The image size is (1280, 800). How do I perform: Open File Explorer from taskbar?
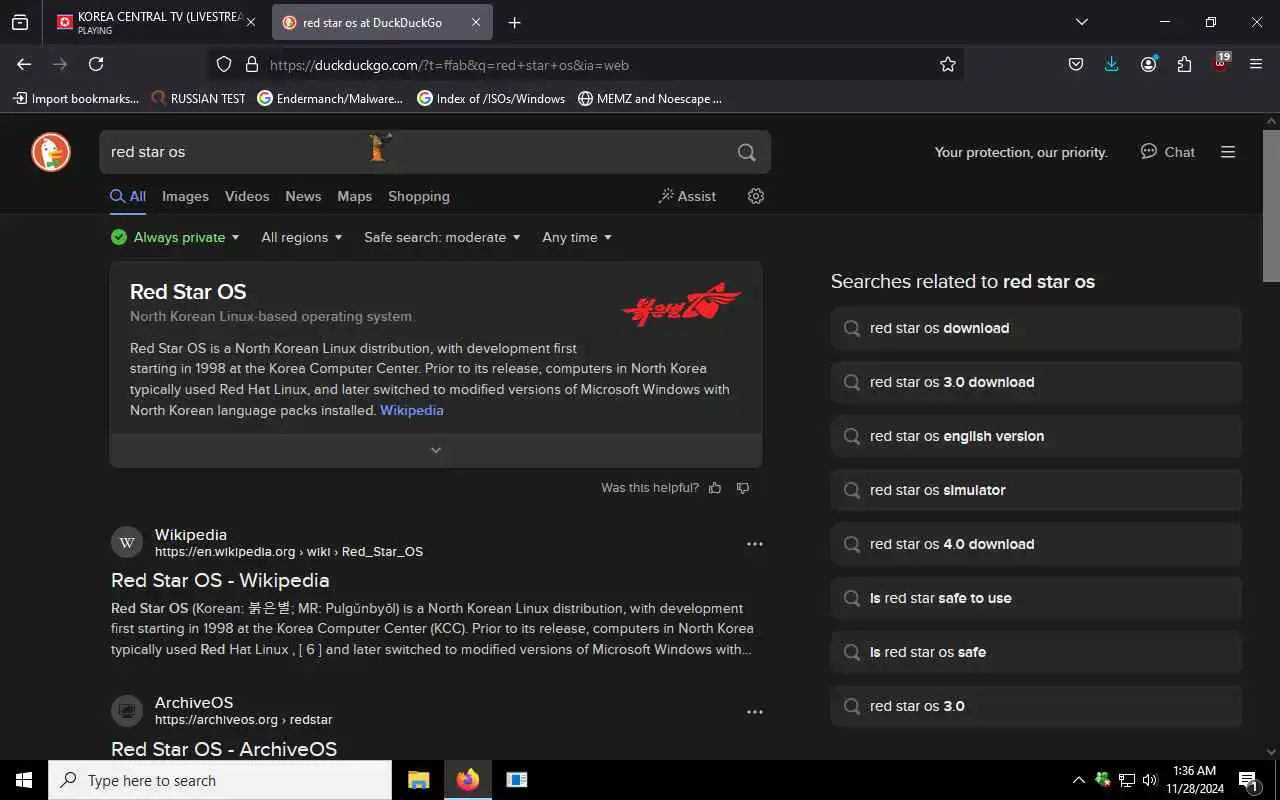419,780
